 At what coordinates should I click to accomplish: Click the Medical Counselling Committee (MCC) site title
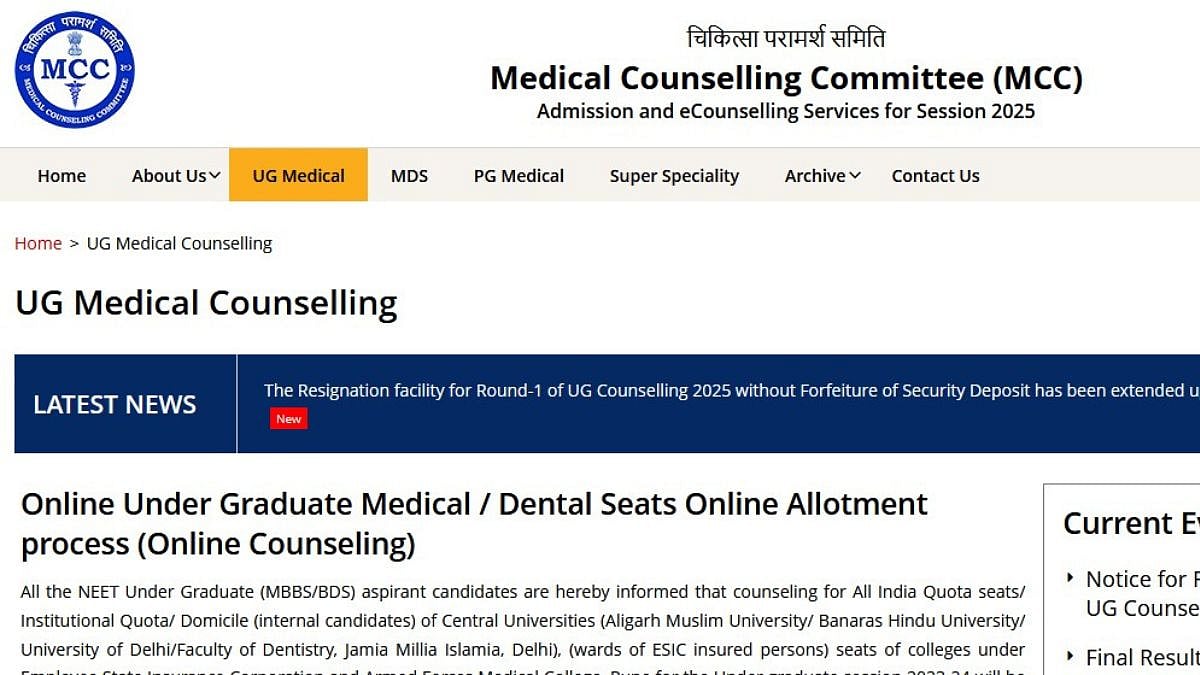786,78
